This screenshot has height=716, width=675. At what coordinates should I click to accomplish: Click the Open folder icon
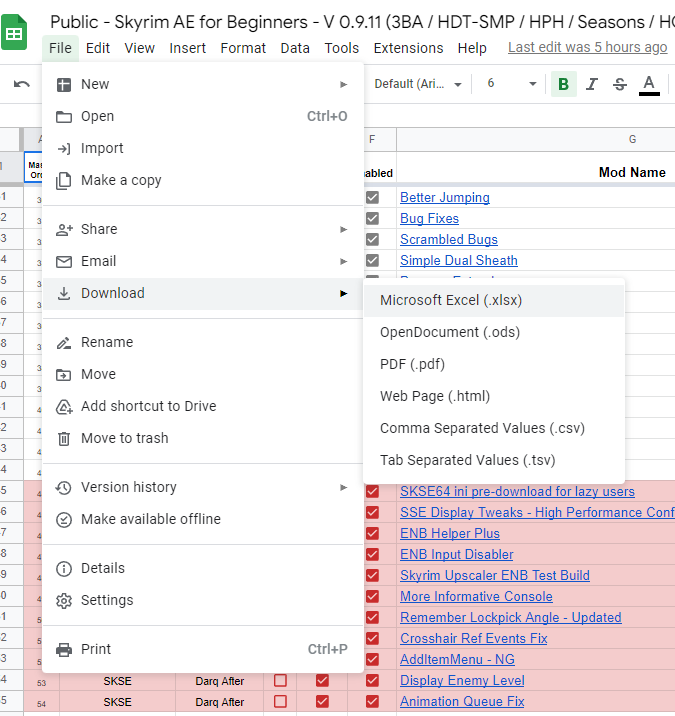point(63,117)
